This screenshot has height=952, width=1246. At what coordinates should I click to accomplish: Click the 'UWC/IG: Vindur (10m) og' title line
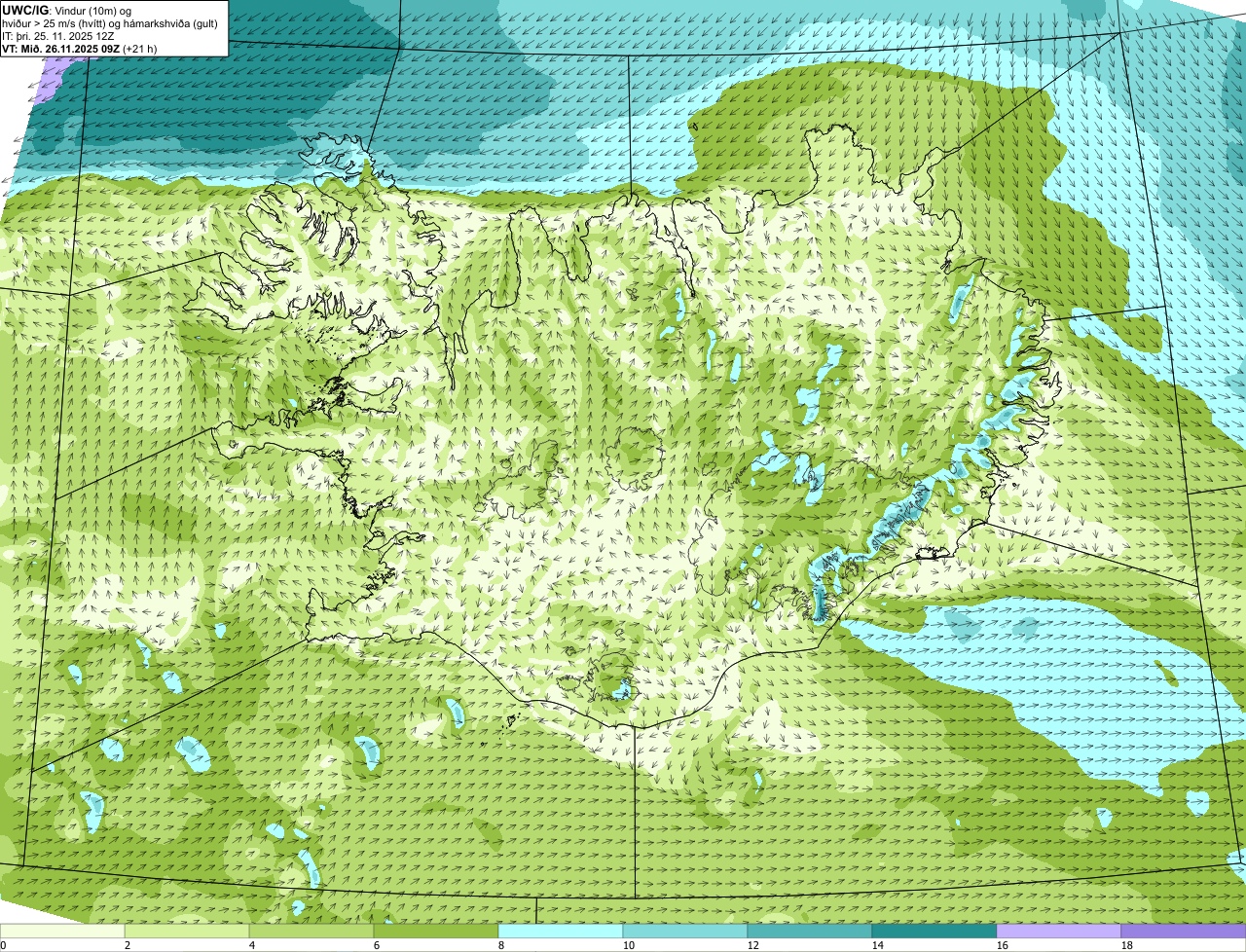(67, 10)
